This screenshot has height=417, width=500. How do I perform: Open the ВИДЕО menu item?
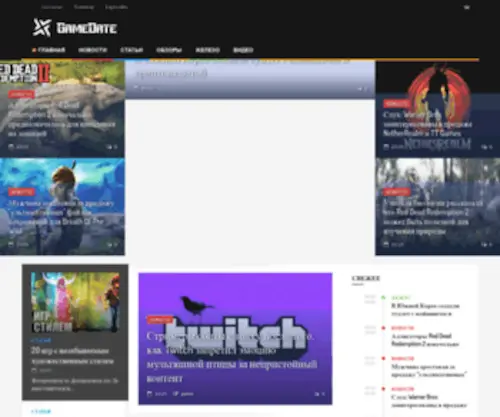coord(243,50)
